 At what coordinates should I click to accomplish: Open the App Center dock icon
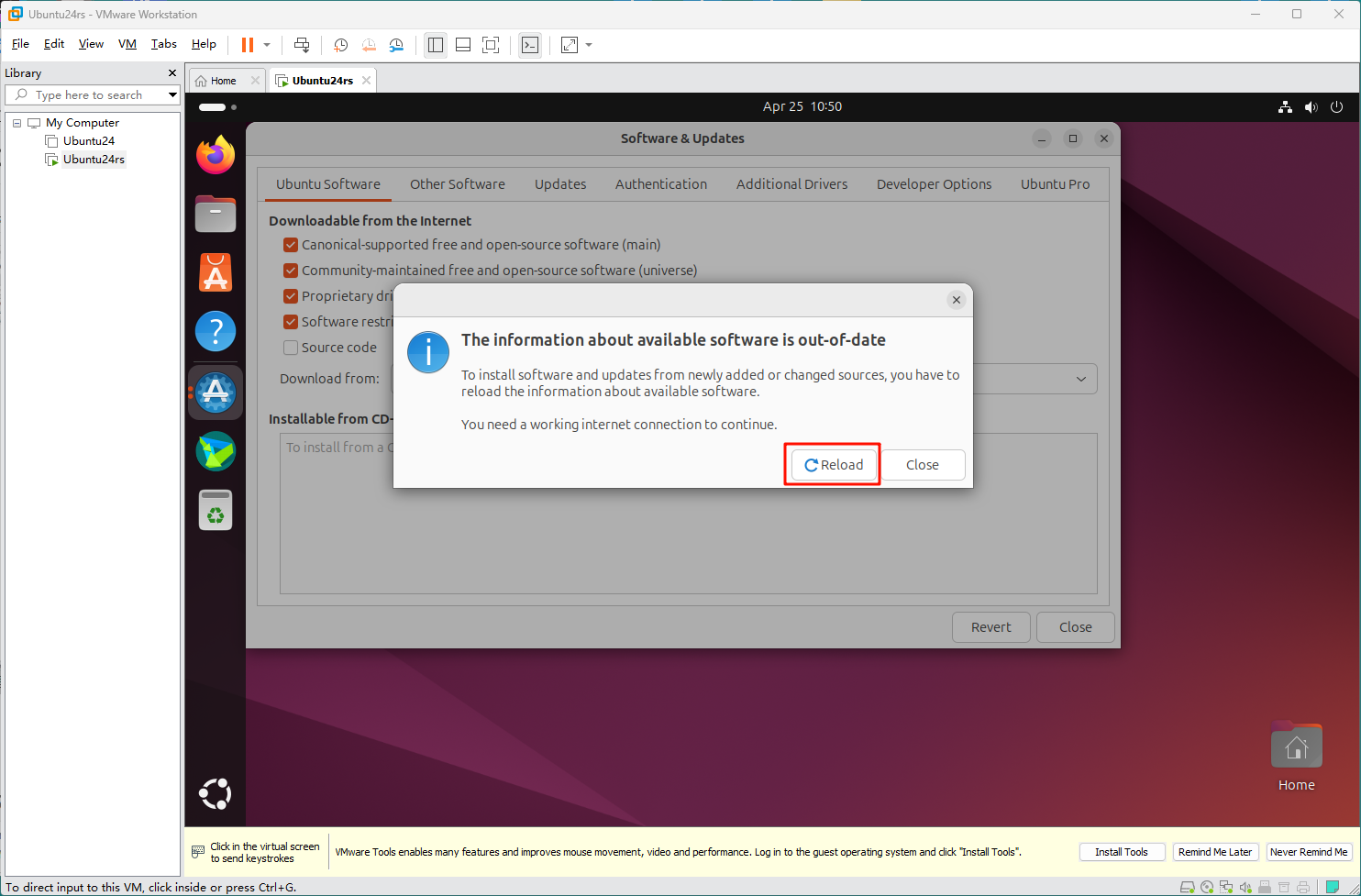coord(216,272)
